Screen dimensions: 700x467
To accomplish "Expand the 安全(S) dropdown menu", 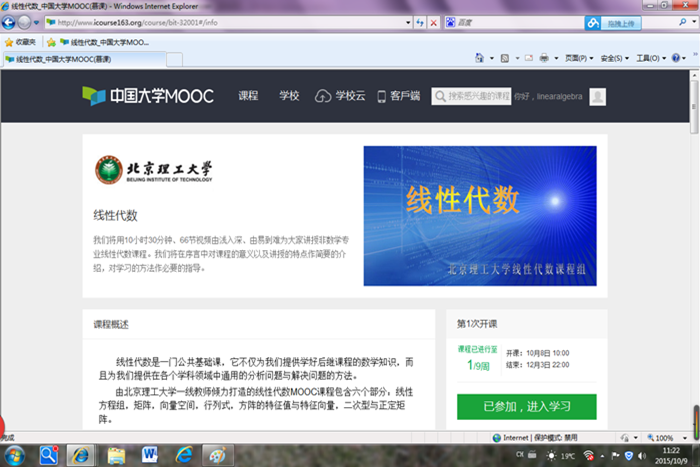I will click(614, 59).
